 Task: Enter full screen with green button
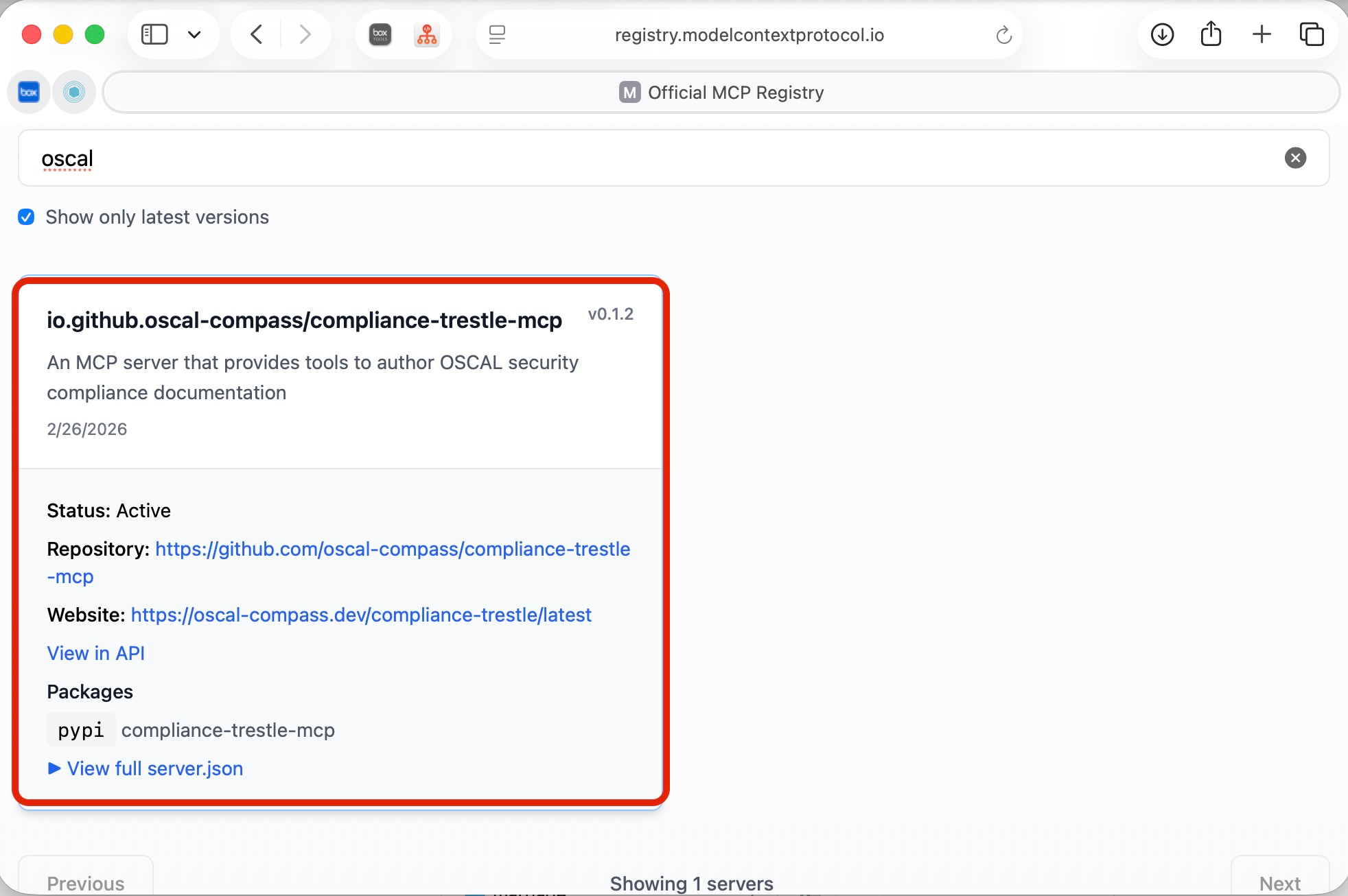pyautogui.click(x=95, y=34)
